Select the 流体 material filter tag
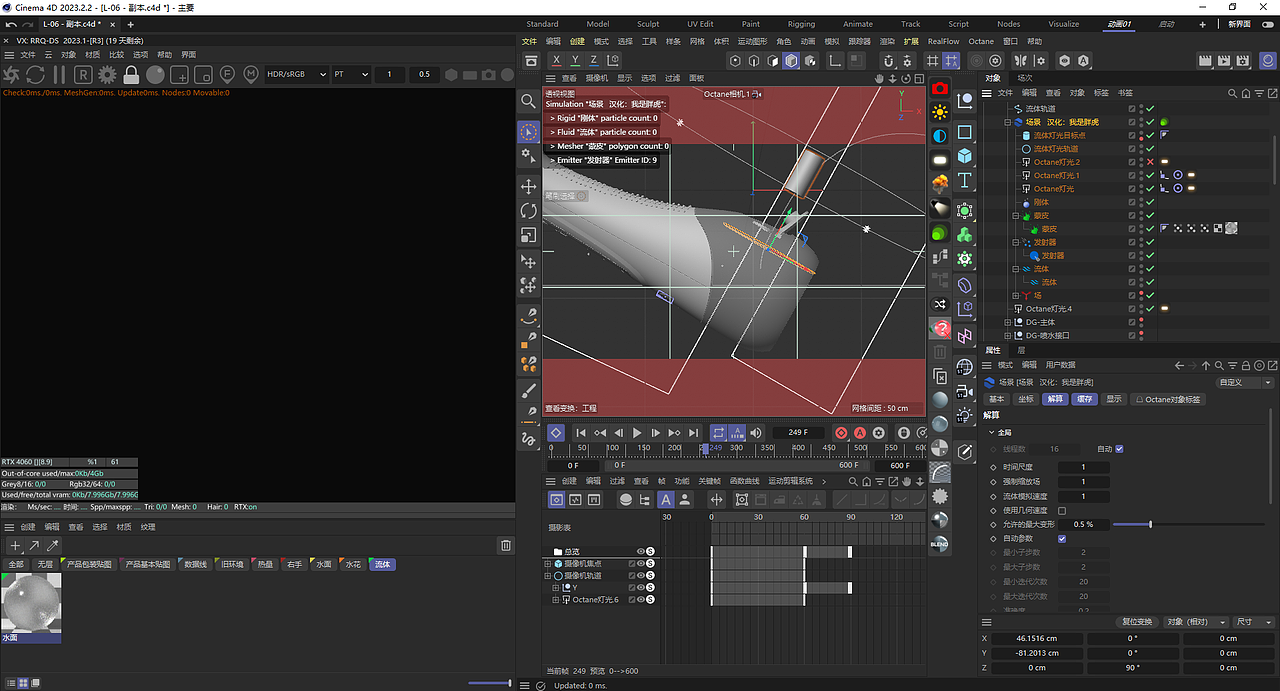This screenshot has height=691, width=1280. coord(383,564)
